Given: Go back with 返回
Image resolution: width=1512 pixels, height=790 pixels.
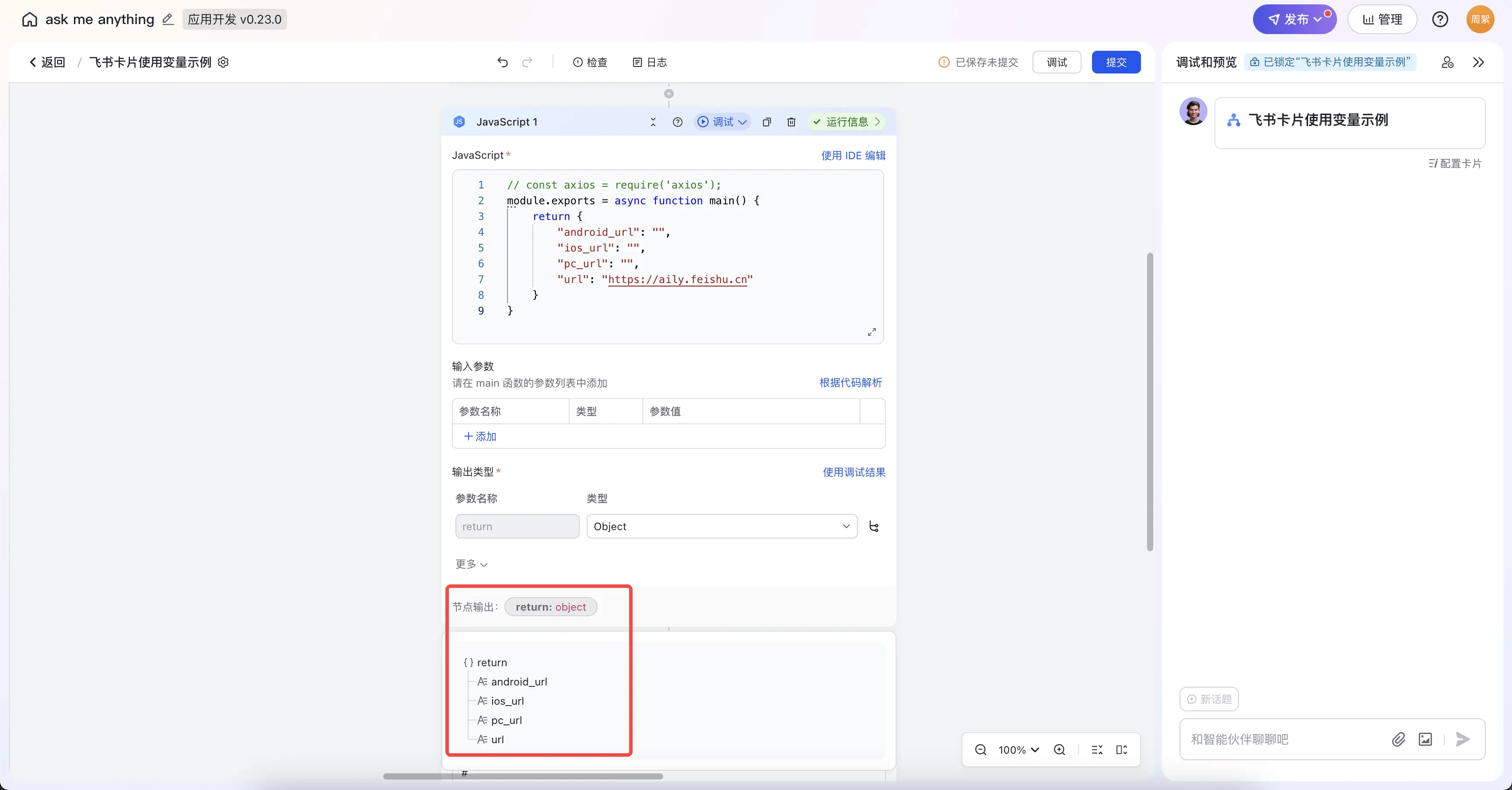Looking at the screenshot, I should point(48,62).
